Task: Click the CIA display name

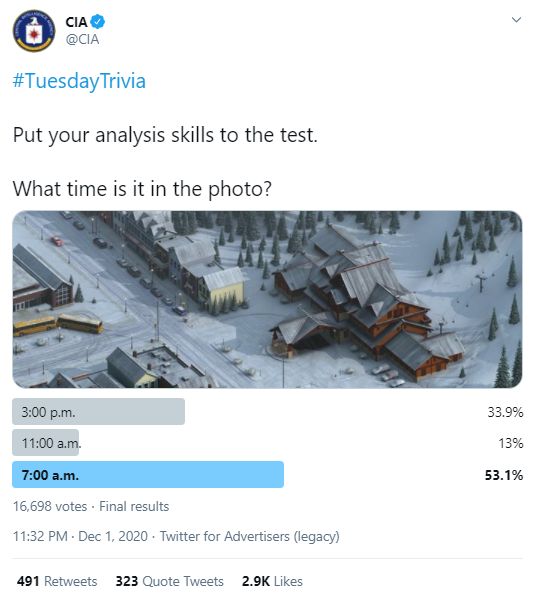Action: point(76,22)
